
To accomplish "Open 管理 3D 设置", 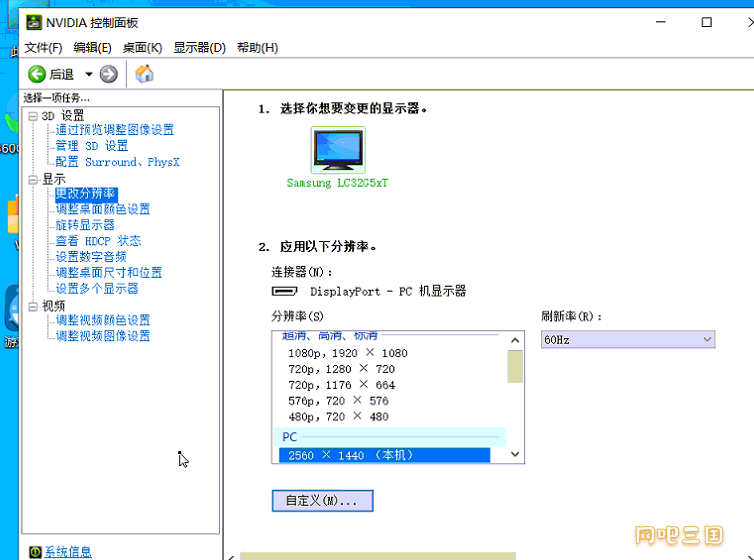I will point(92,146).
